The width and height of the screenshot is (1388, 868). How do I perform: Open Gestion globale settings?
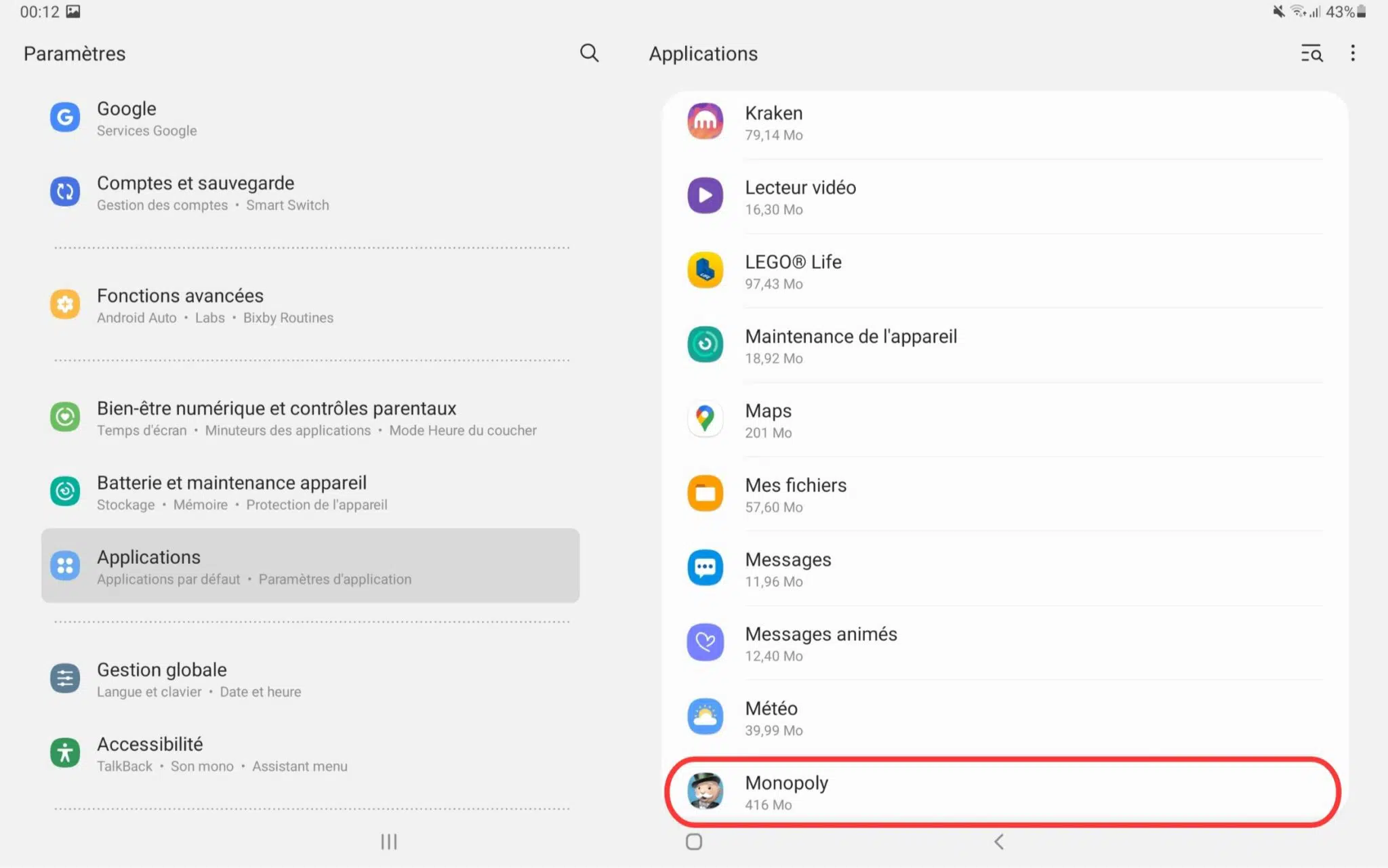(310, 679)
